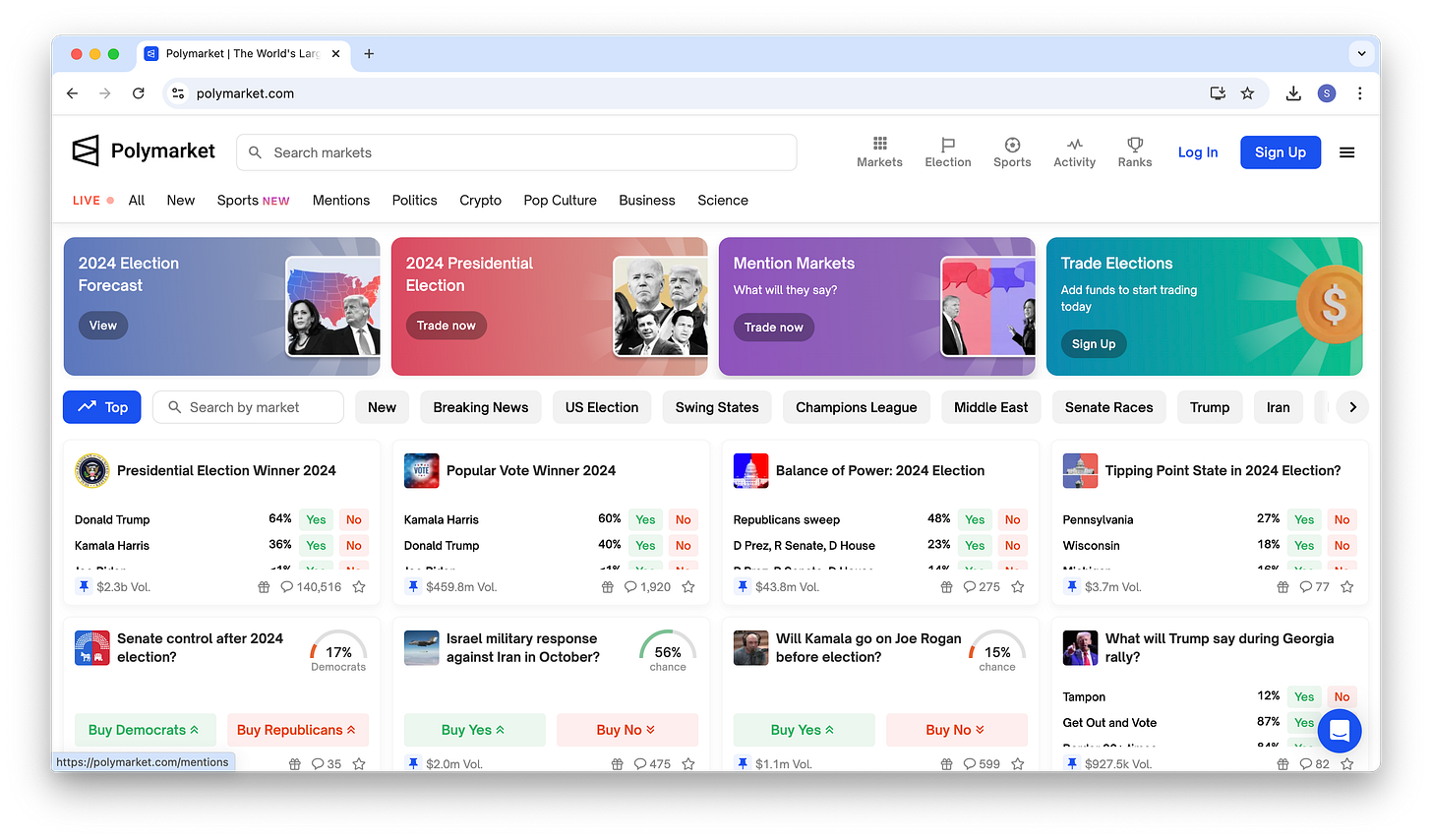This screenshot has width=1432, height=840.
Task: Open the chat support bubble
Action: (1339, 731)
